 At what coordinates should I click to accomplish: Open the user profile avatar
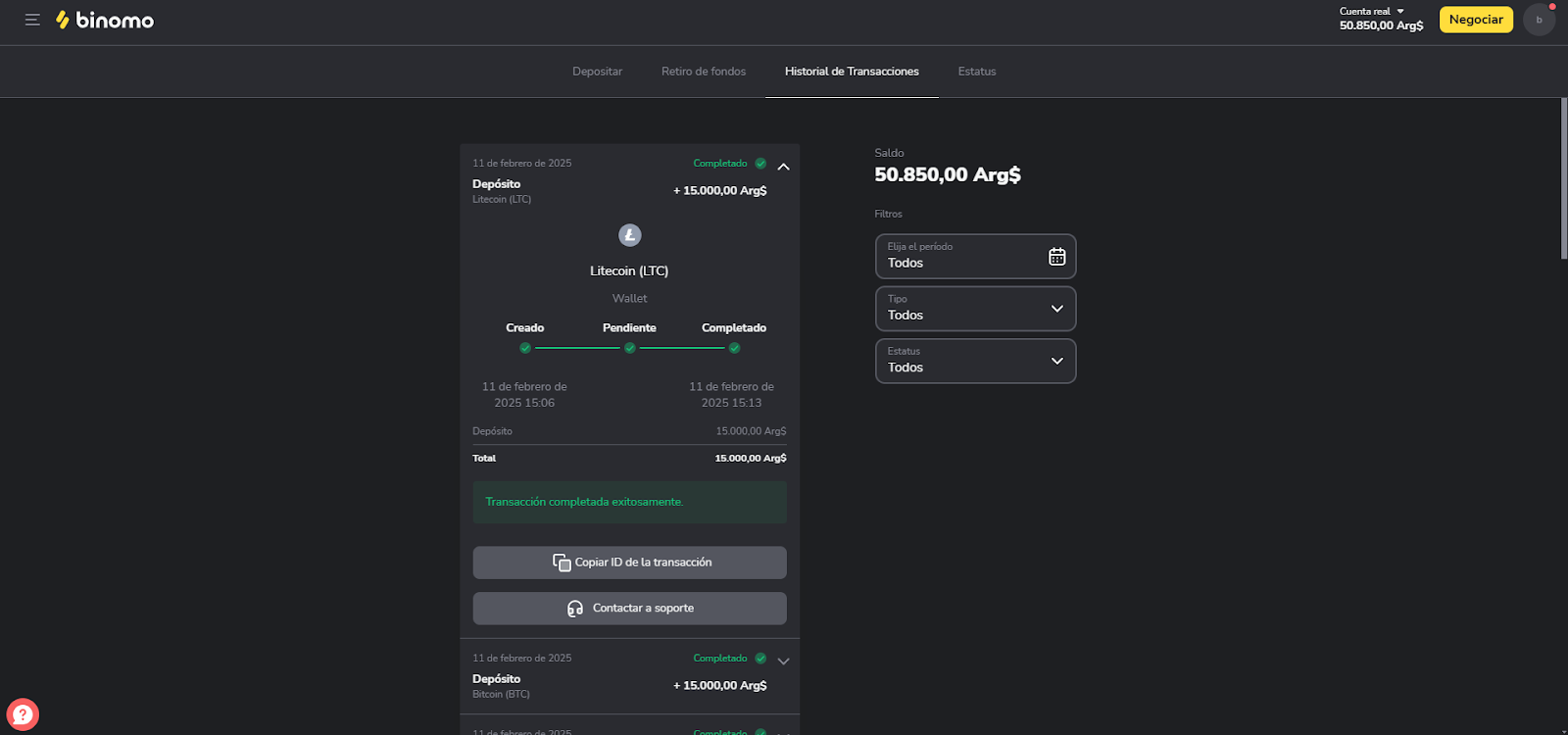[1539, 20]
